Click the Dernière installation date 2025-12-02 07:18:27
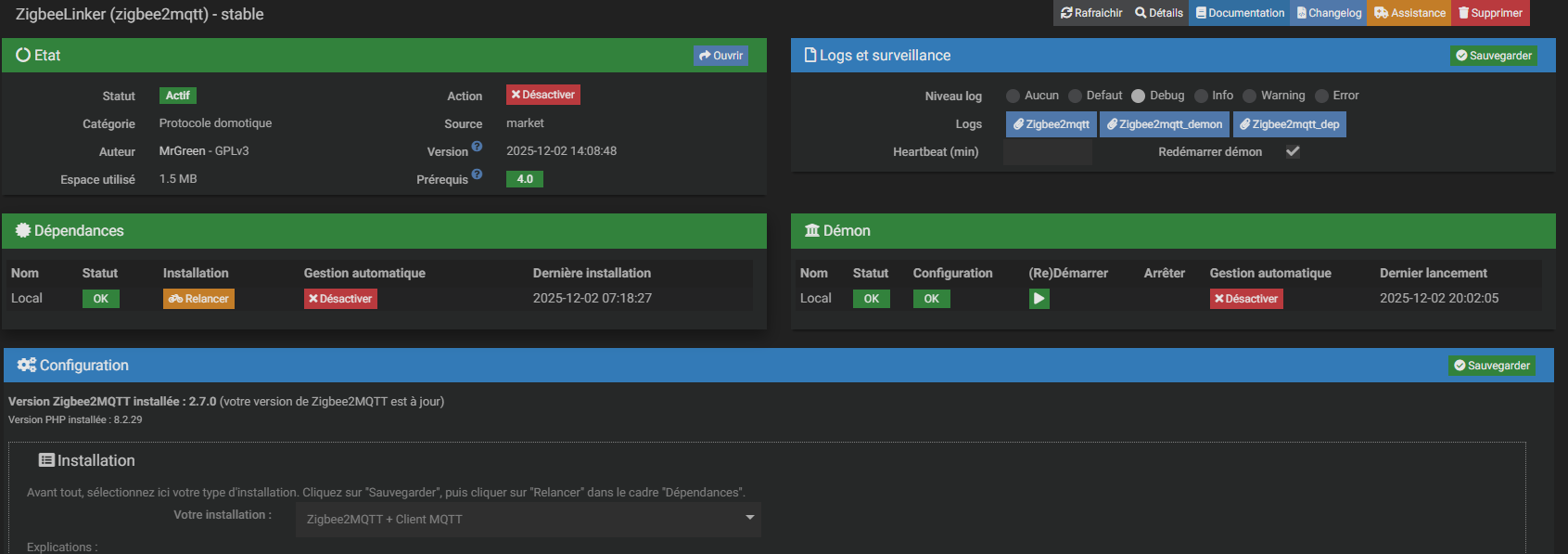The image size is (1568, 554). (x=593, y=299)
